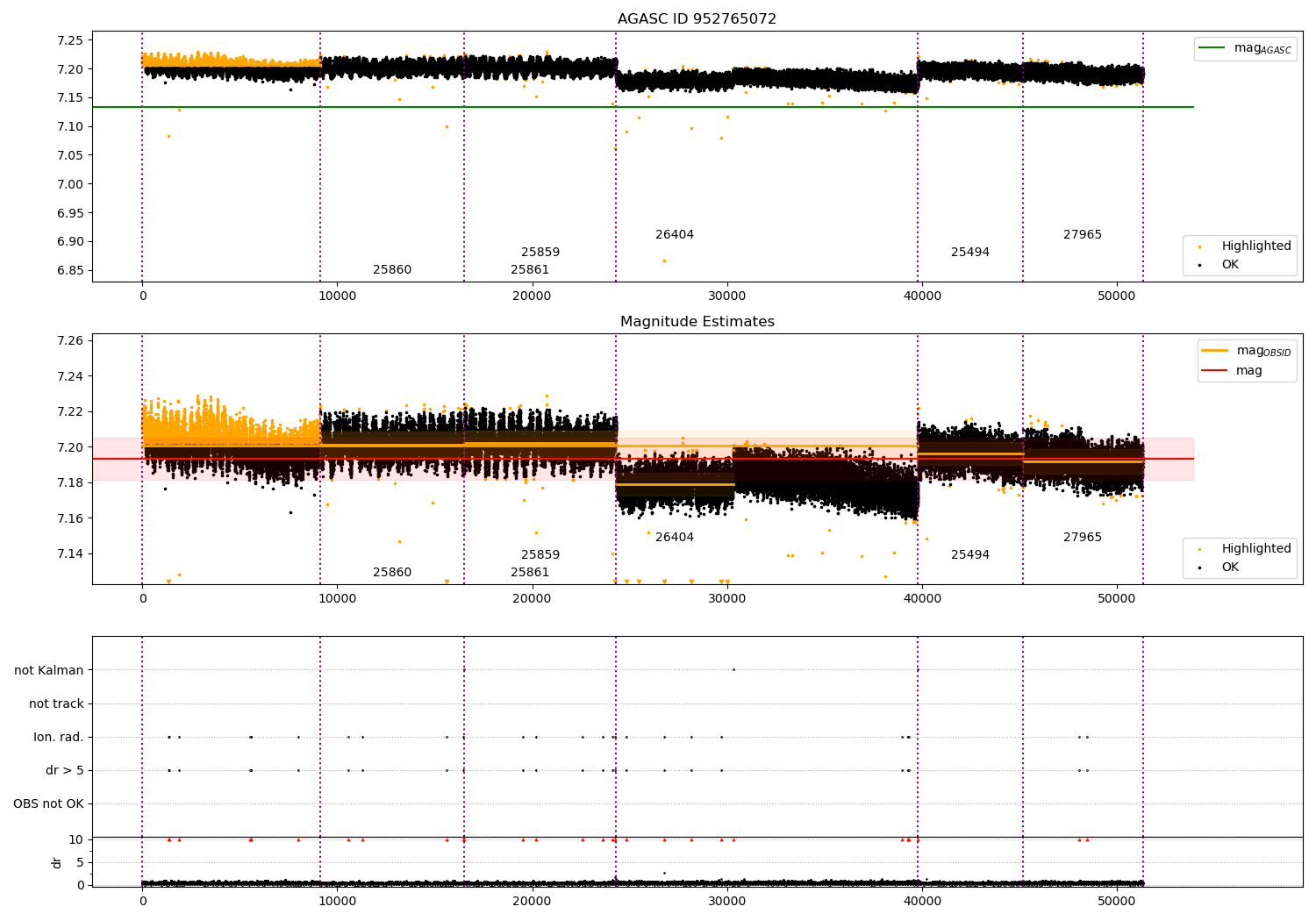This screenshot has width=1316, height=921.
Task: Click the title "AGASC ID 952765072"
Action: (x=697, y=19)
